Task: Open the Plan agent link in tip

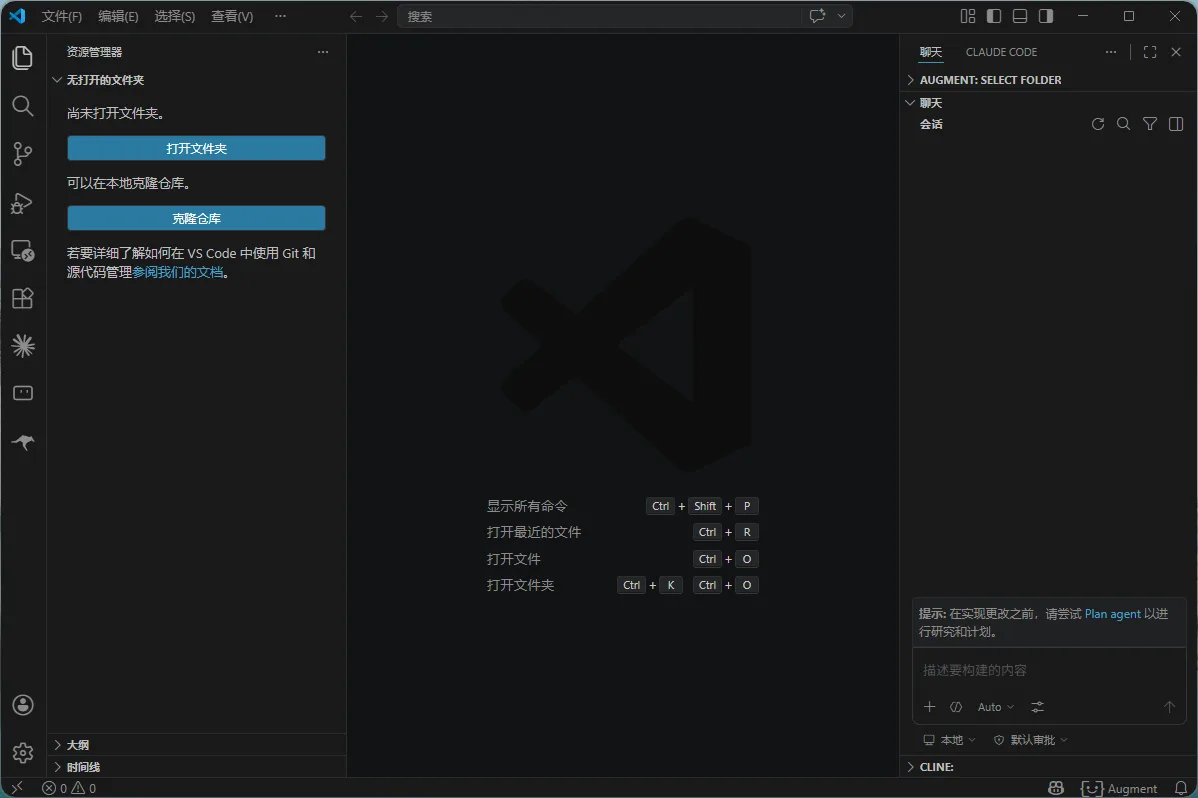Action: tap(1112, 614)
